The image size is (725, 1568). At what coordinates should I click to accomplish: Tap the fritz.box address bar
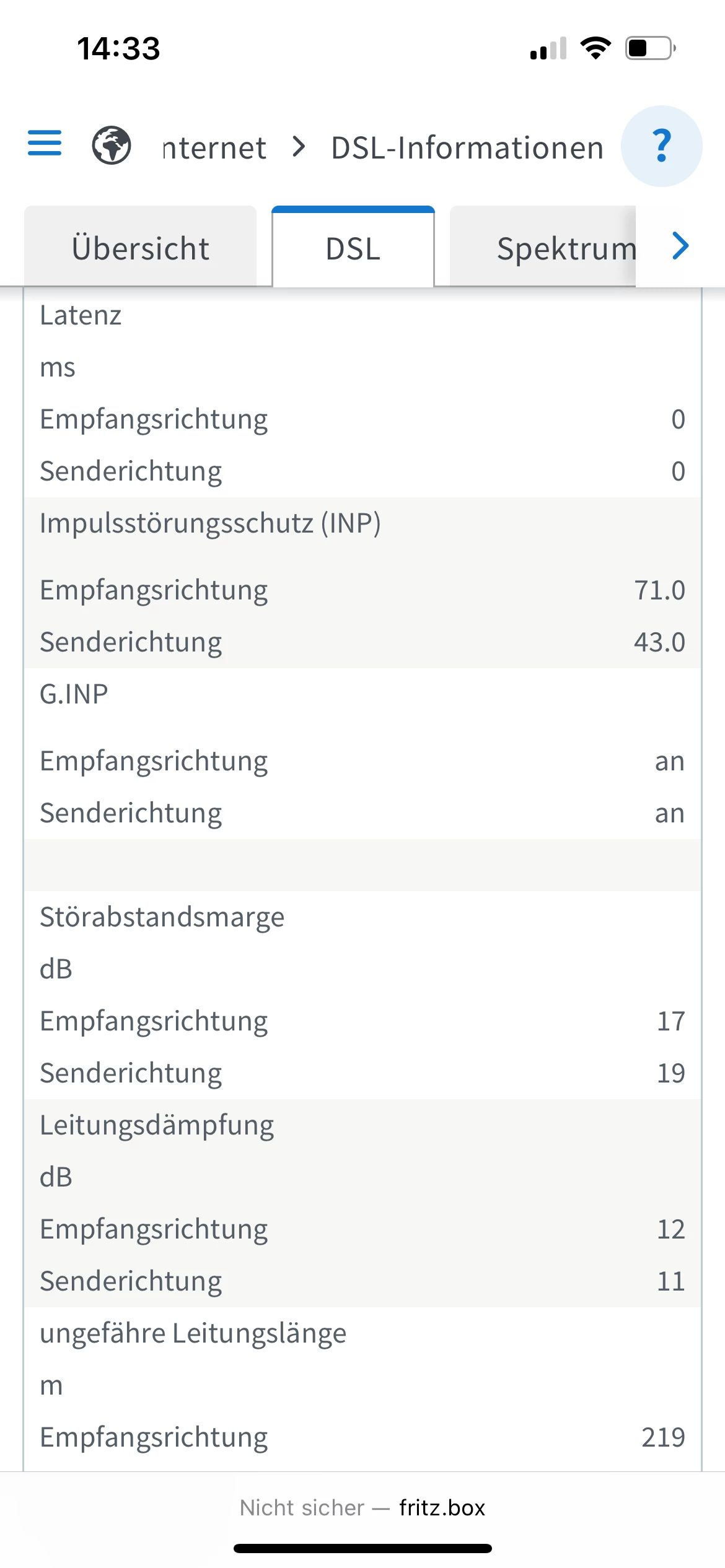point(442,1508)
